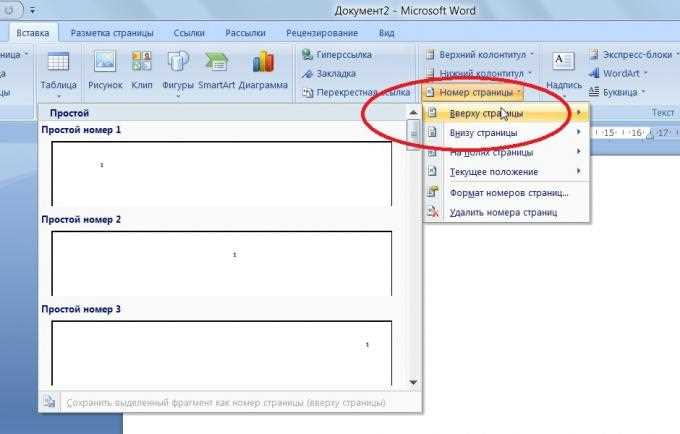Insert a table with Таблица icon
This screenshot has width=680, height=434.
click(58, 62)
